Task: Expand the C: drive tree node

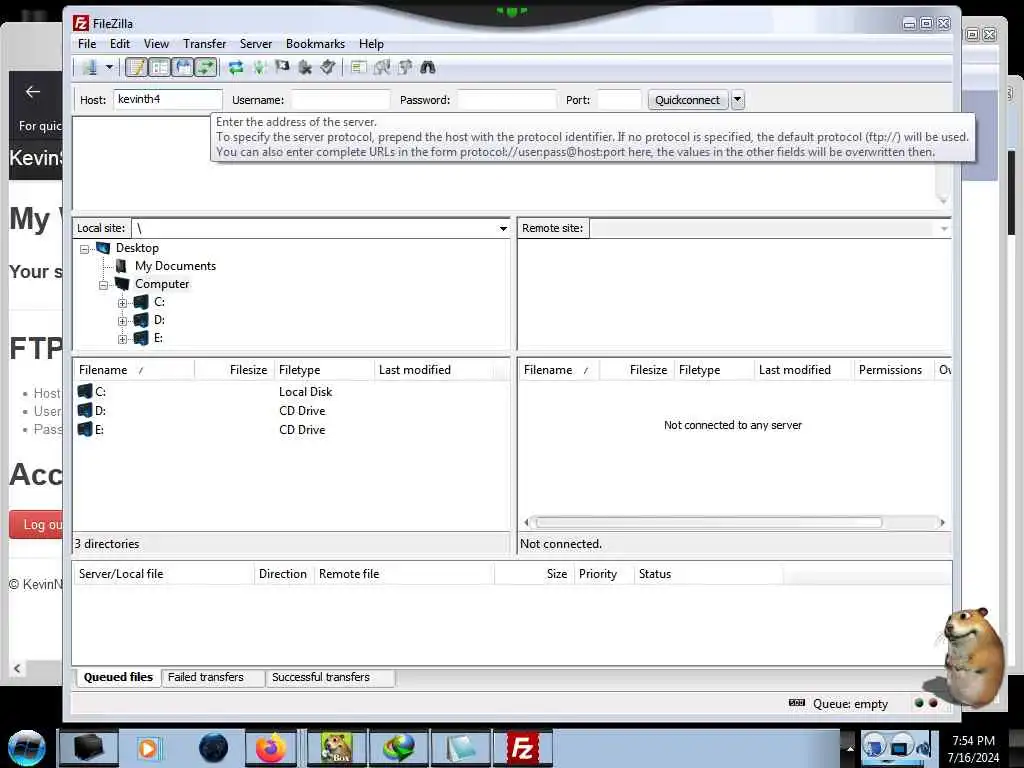Action: pyautogui.click(x=122, y=303)
